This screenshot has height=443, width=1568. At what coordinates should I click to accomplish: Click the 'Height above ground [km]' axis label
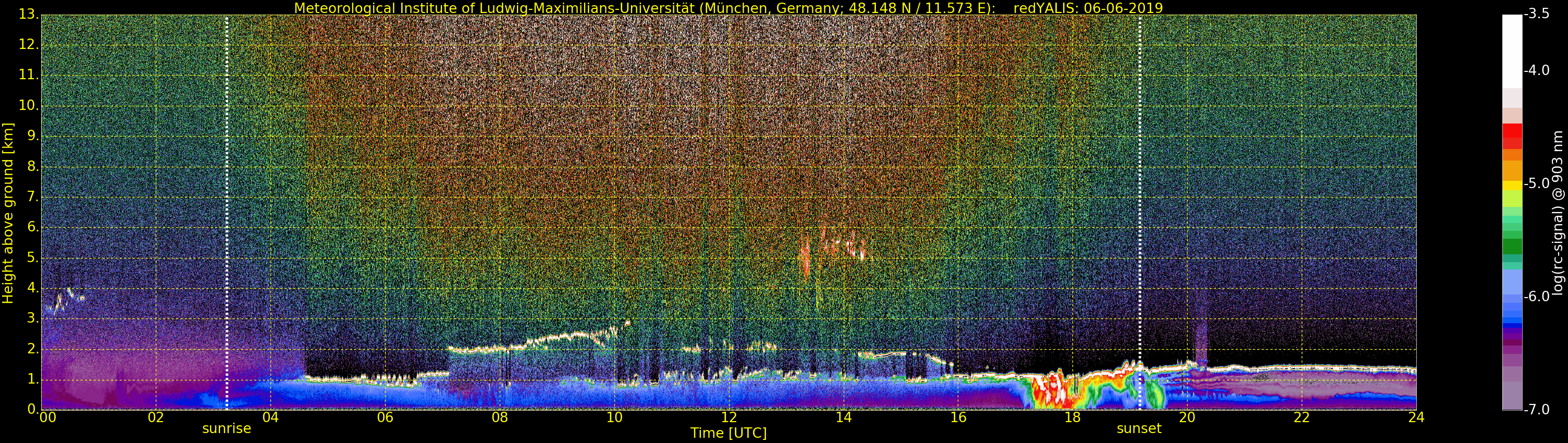pyautogui.click(x=8, y=212)
